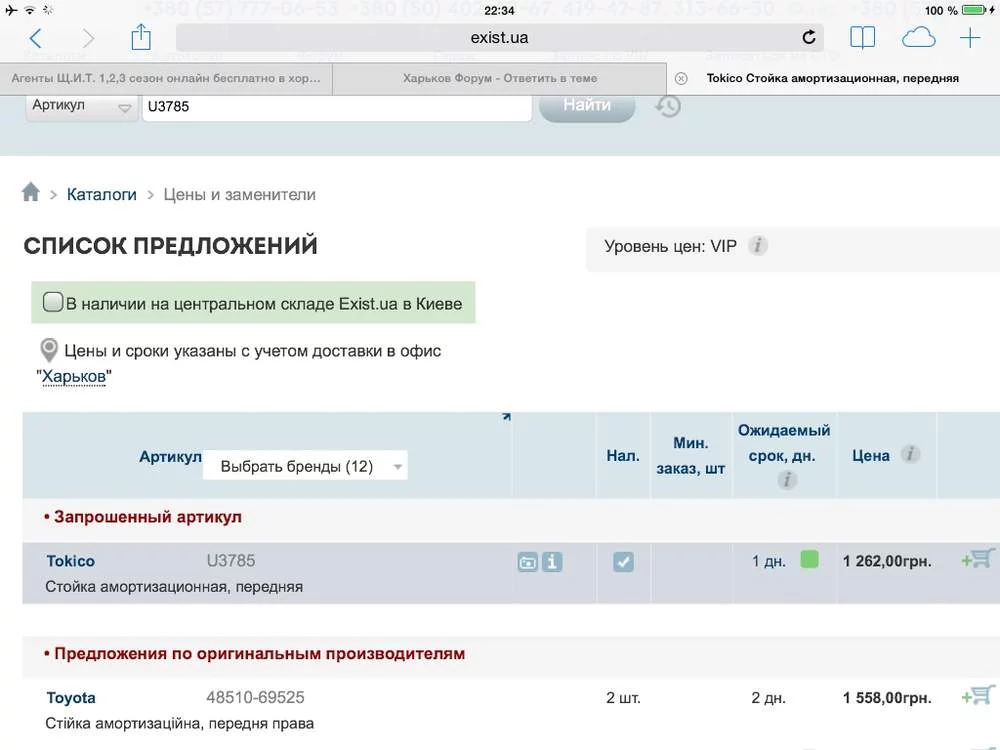1000x750 pixels.
Task: Tap exist.ua address bar
Action: (x=499, y=38)
